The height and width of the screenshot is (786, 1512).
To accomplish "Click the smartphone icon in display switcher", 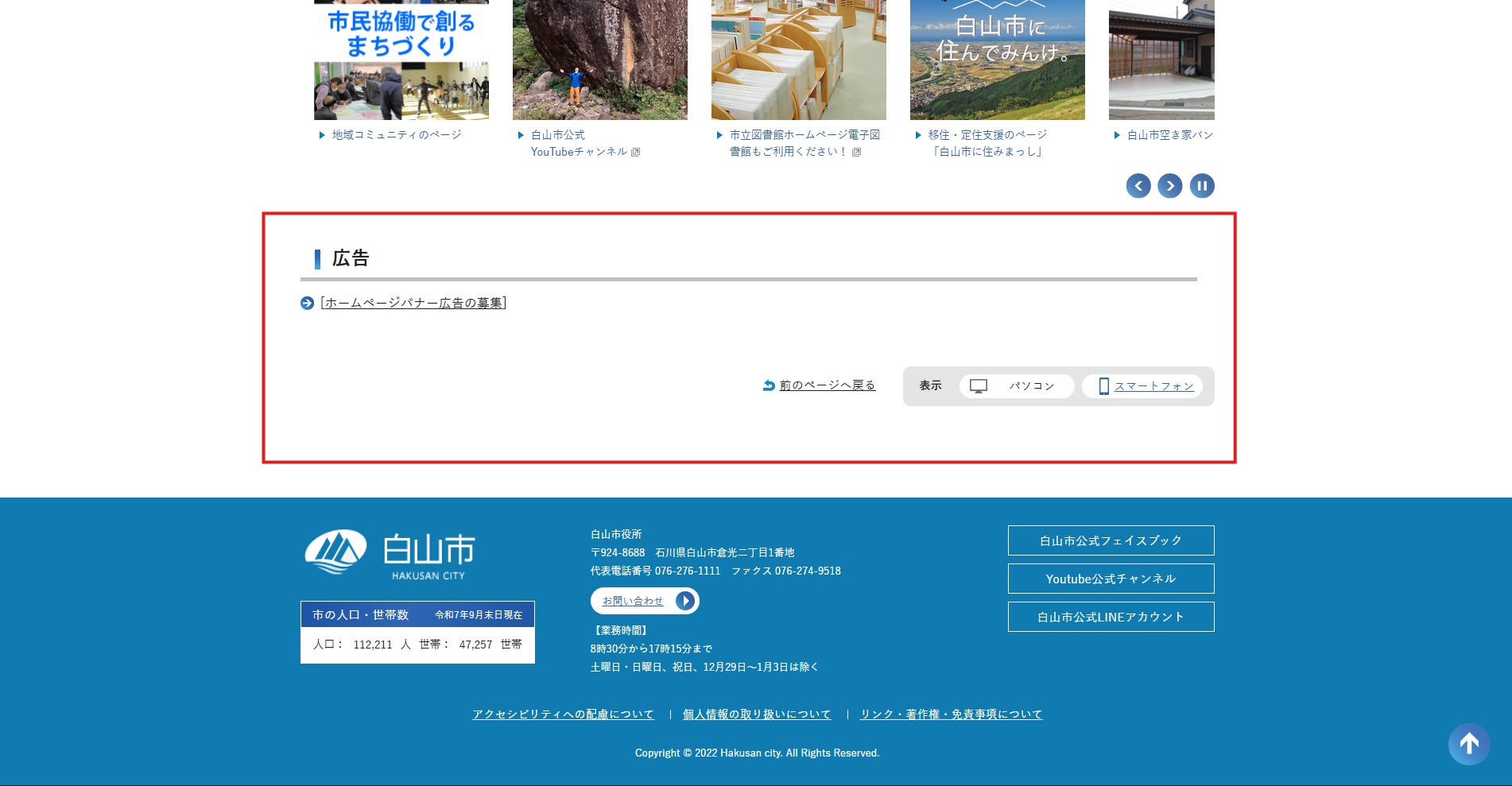I will pyautogui.click(x=1103, y=386).
